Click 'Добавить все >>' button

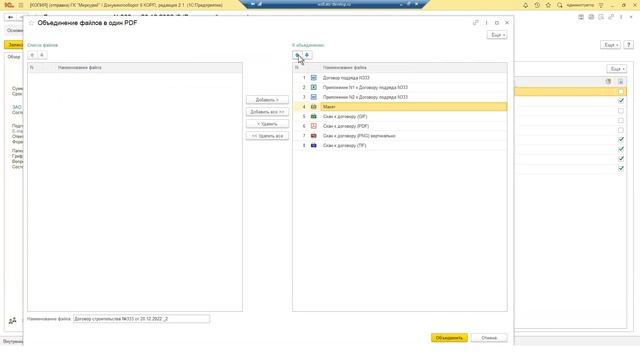point(267,112)
